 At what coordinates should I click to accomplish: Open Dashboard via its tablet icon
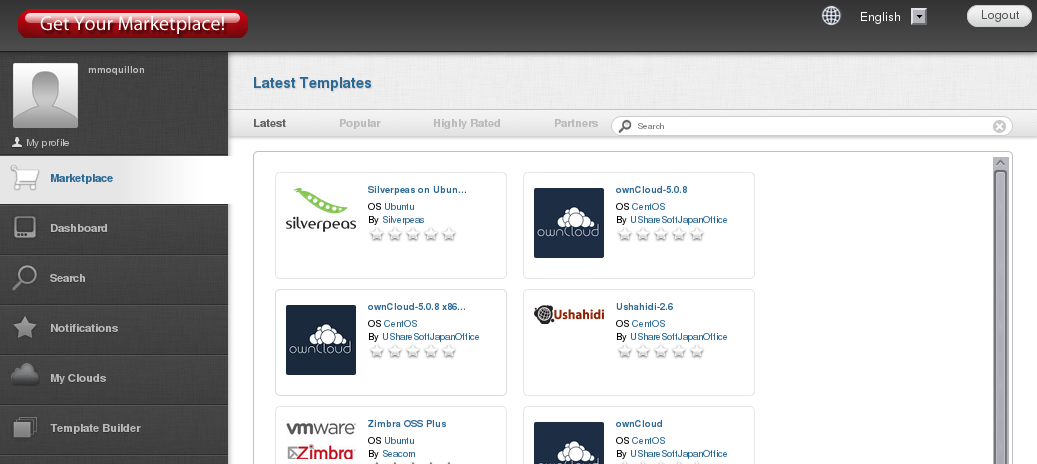pos(25,228)
